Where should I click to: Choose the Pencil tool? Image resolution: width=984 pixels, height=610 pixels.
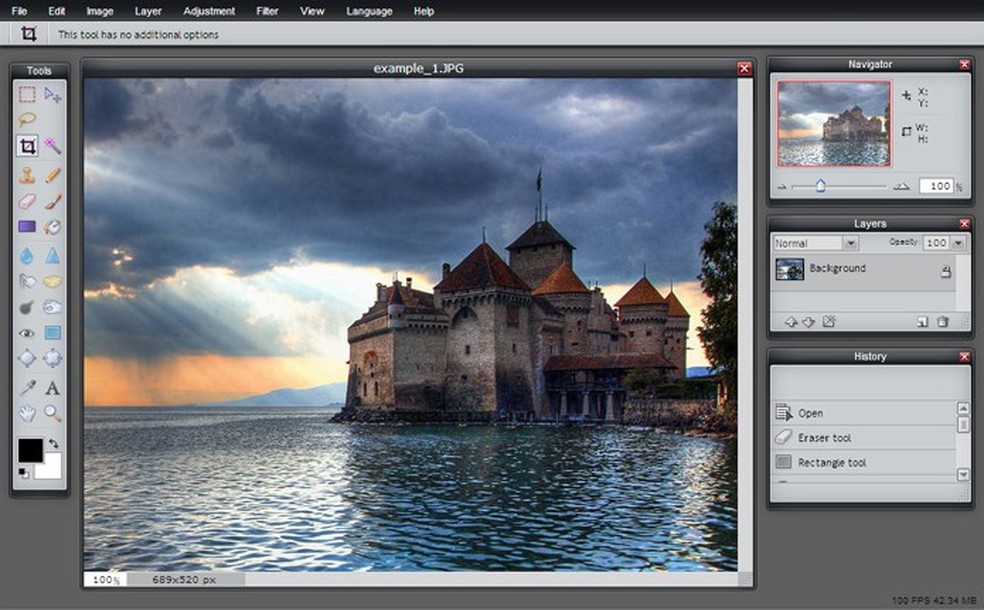[x=53, y=175]
